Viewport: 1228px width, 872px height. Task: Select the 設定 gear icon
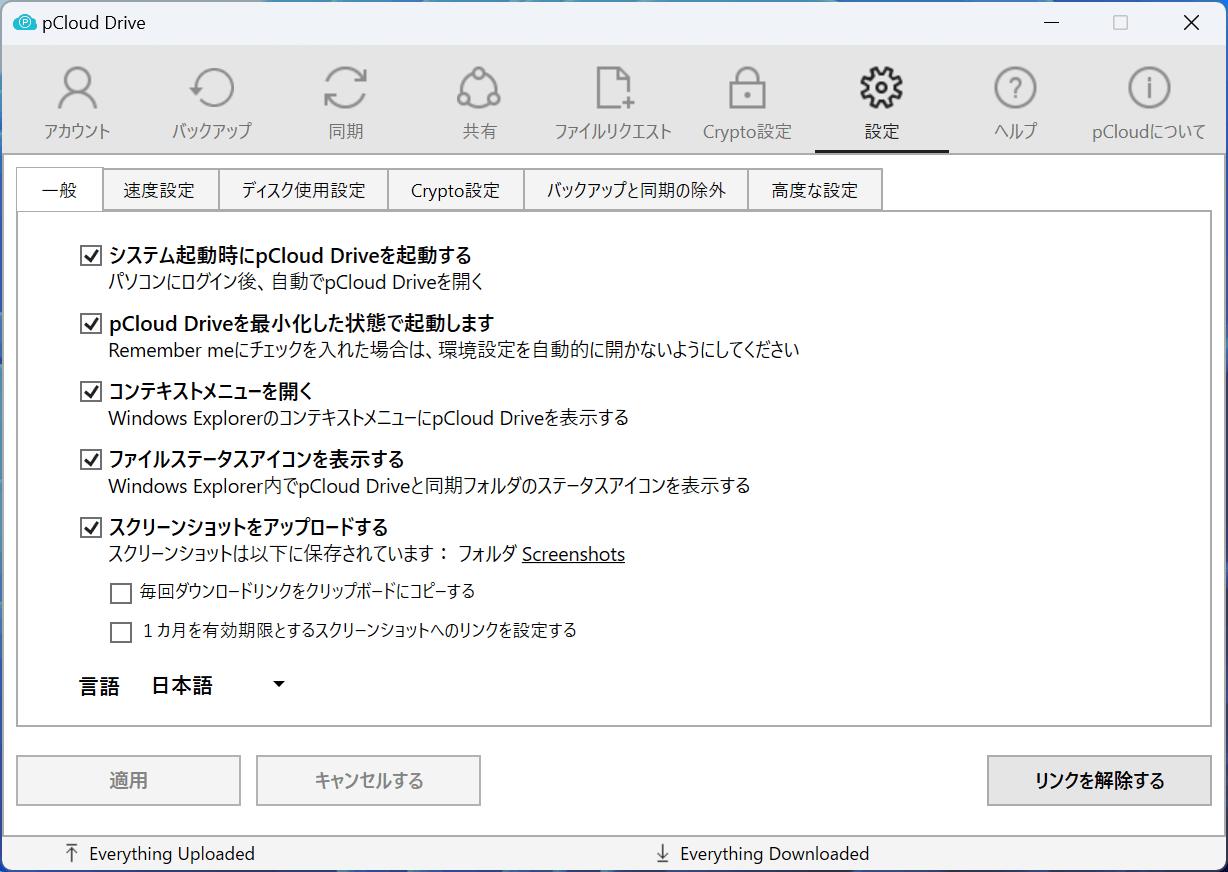pos(882,89)
